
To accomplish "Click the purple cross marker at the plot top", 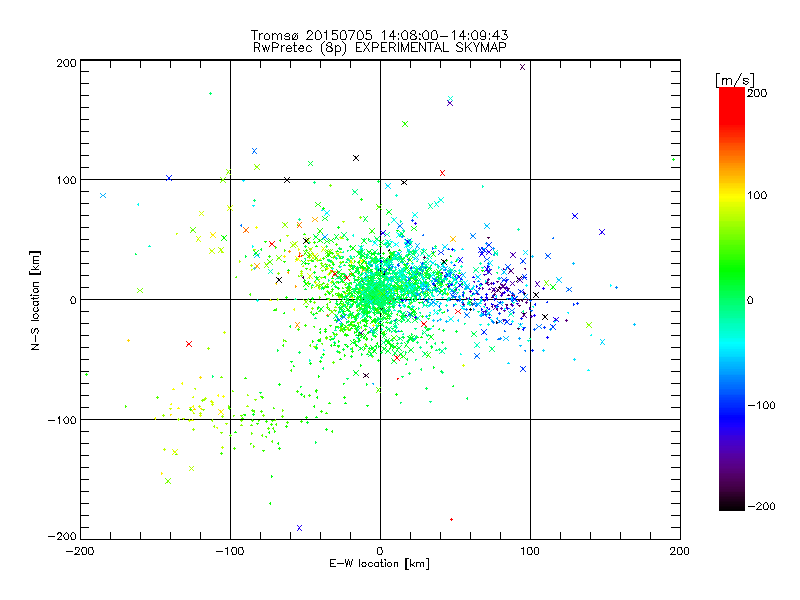I will (x=522, y=67).
